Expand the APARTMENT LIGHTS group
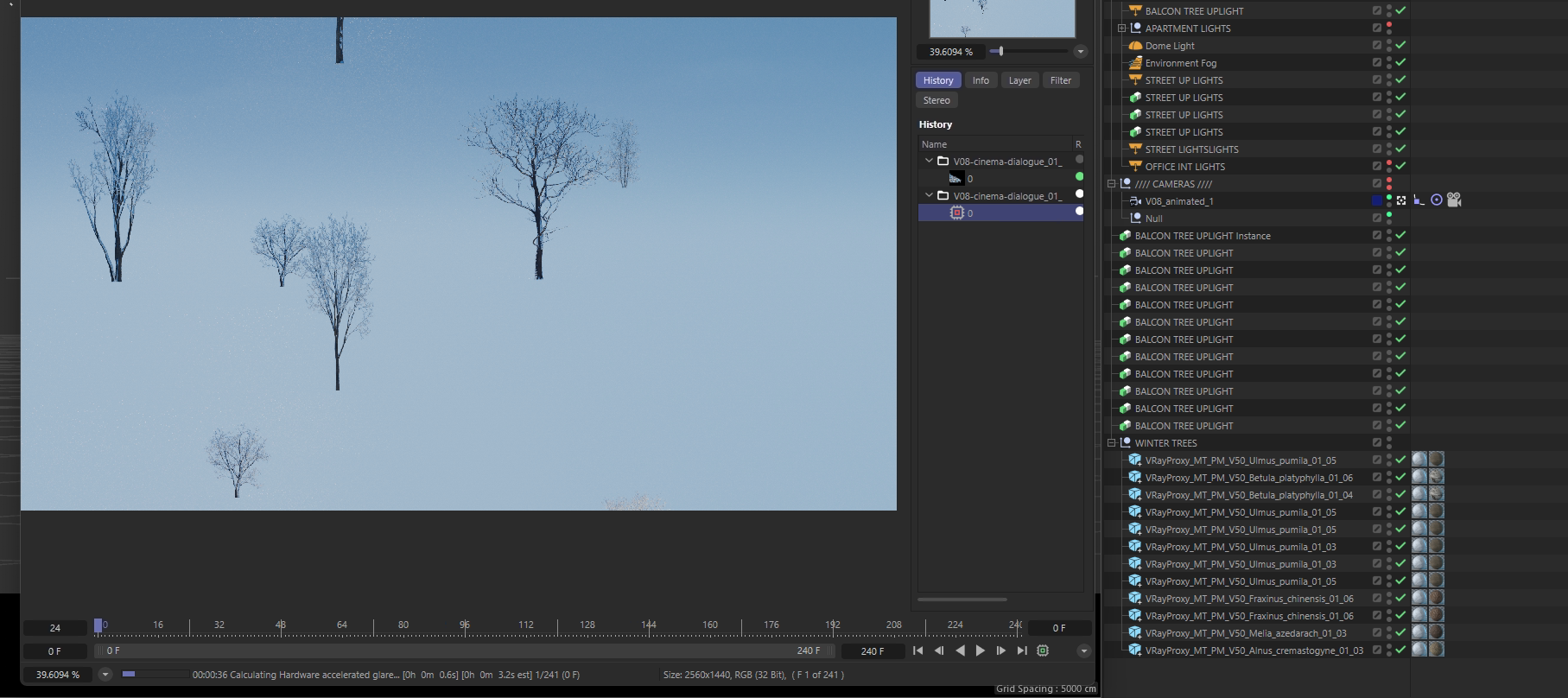1568x698 pixels. pos(1121,29)
